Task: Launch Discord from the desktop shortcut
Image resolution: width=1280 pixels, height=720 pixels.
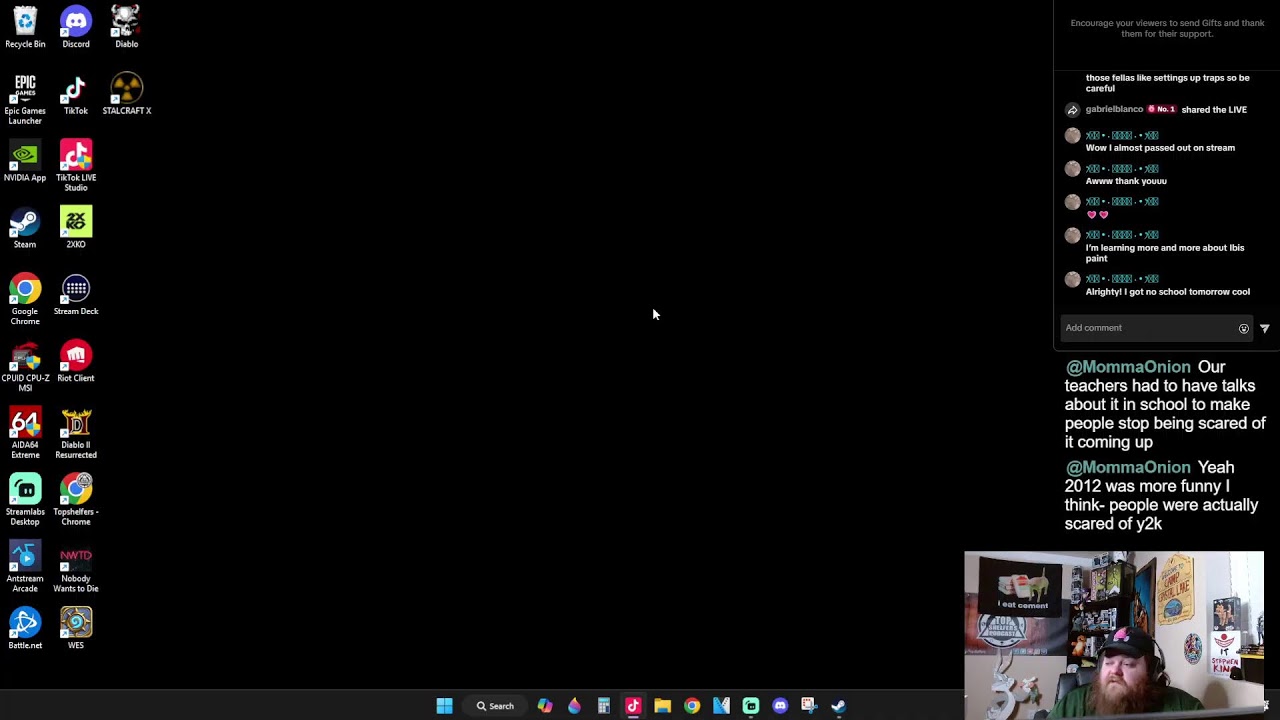Action: (76, 28)
